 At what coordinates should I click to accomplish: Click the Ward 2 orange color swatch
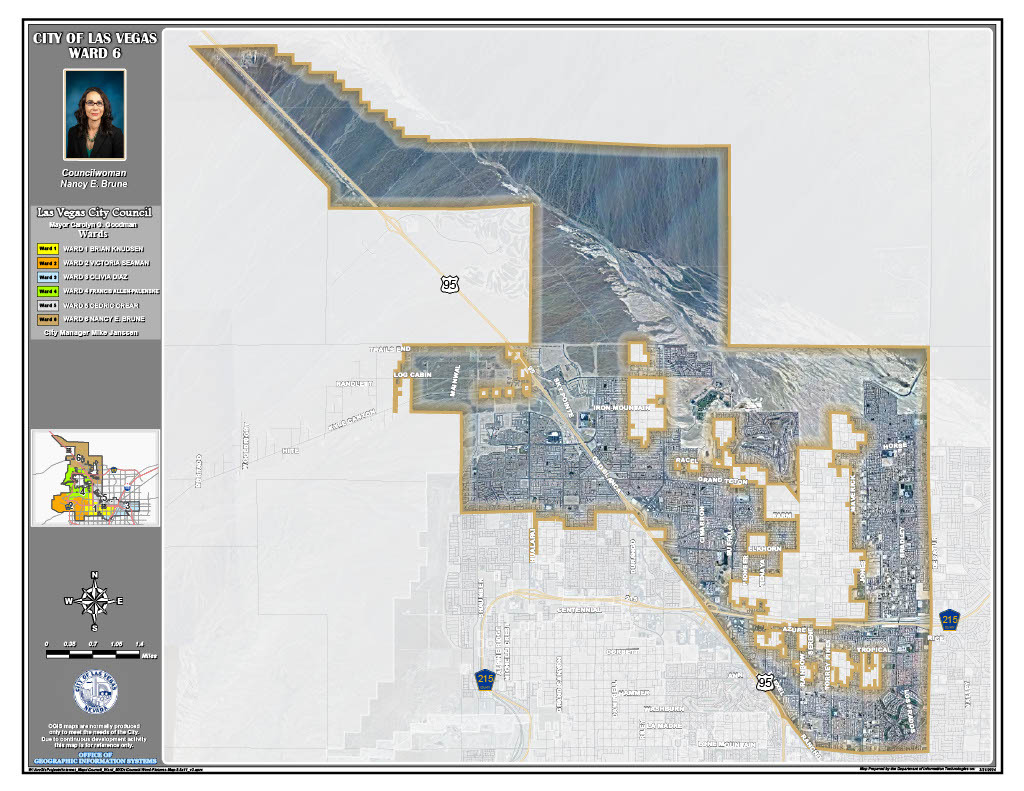[47, 262]
